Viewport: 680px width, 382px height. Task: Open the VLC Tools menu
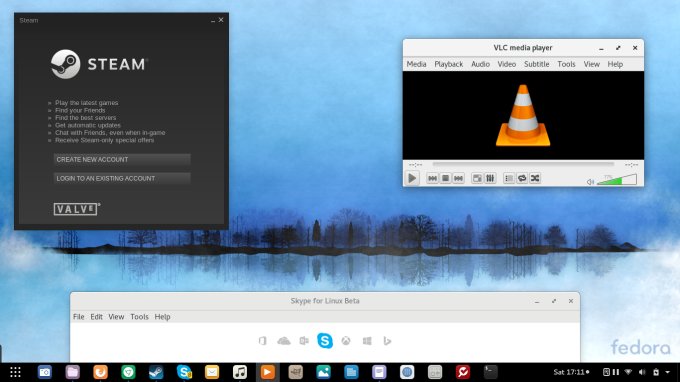[x=566, y=64]
